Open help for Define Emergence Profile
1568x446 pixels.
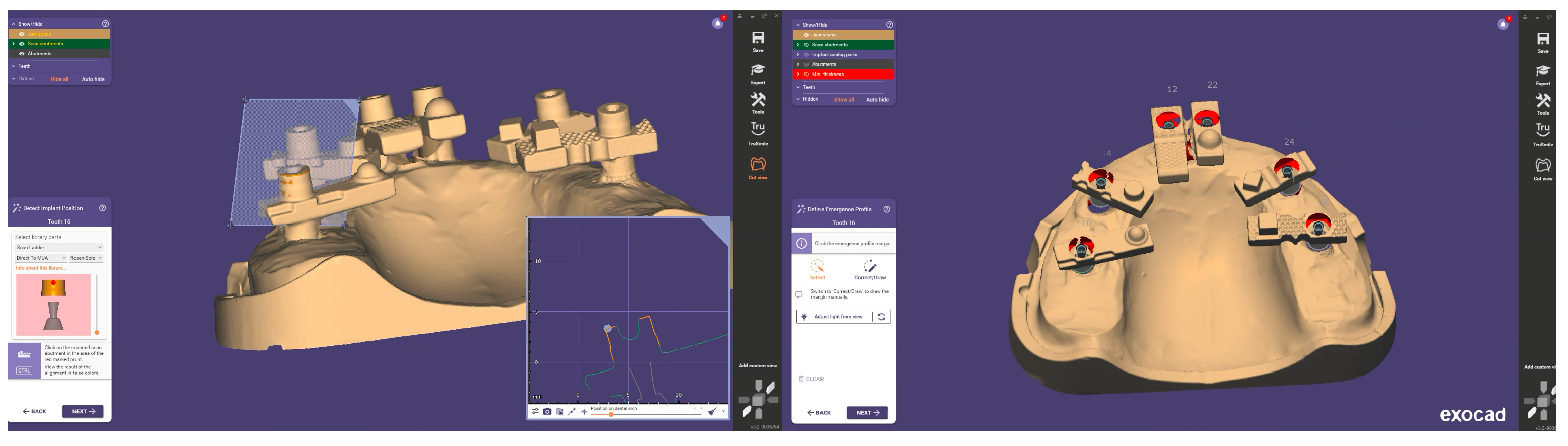click(x=887, y=209)
